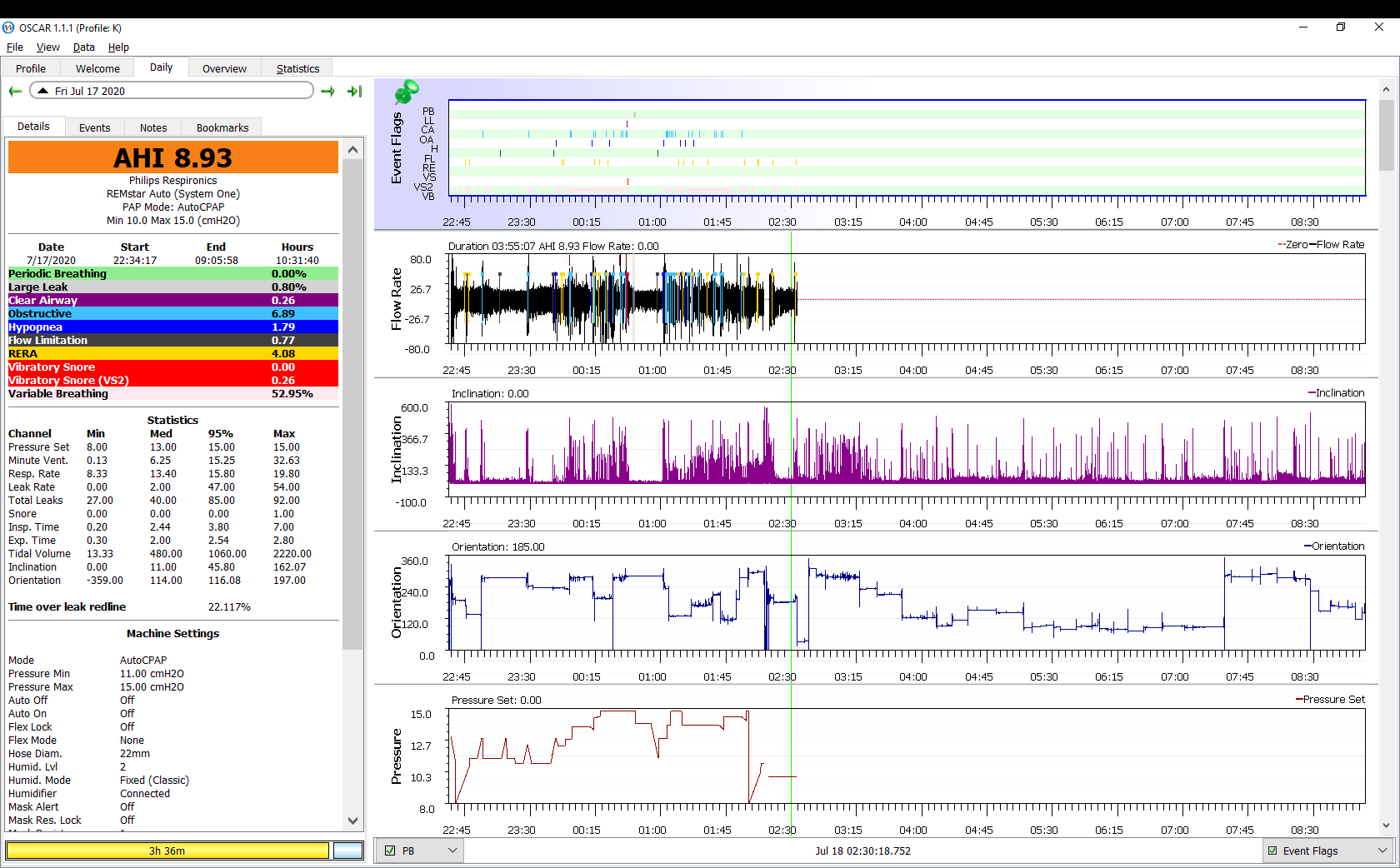Open the Events sub-tab
1400x868 pixels.
[x=94, y=127]
